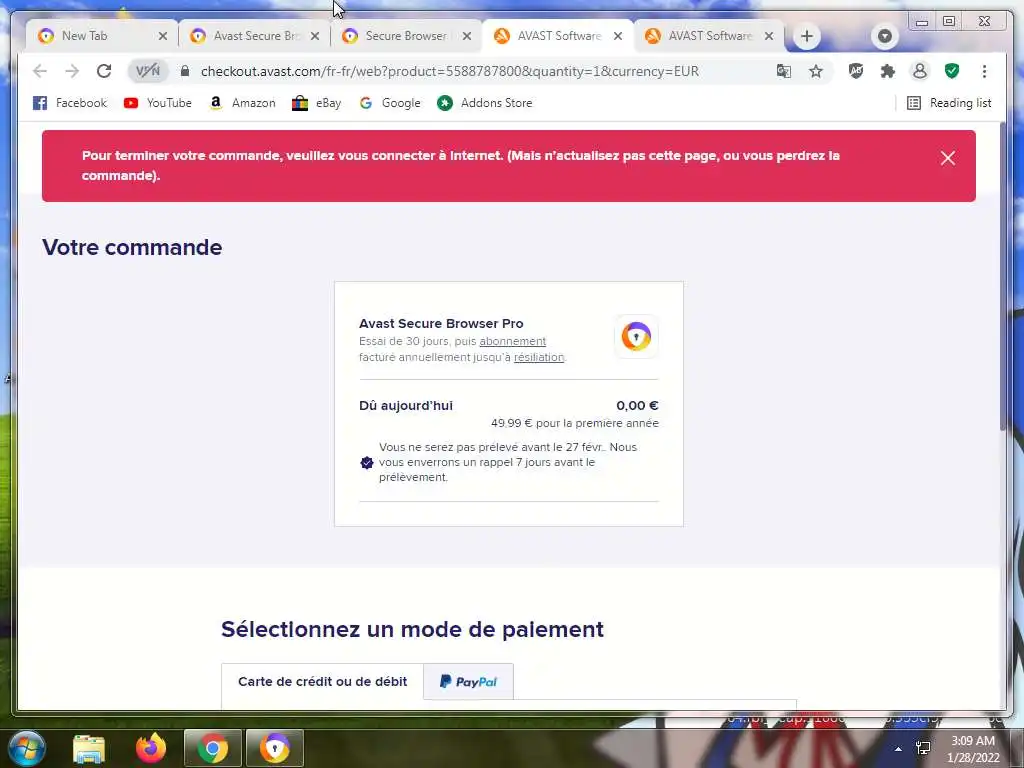
Task: Dismiss the red internet connection banner
Action: 948,158
